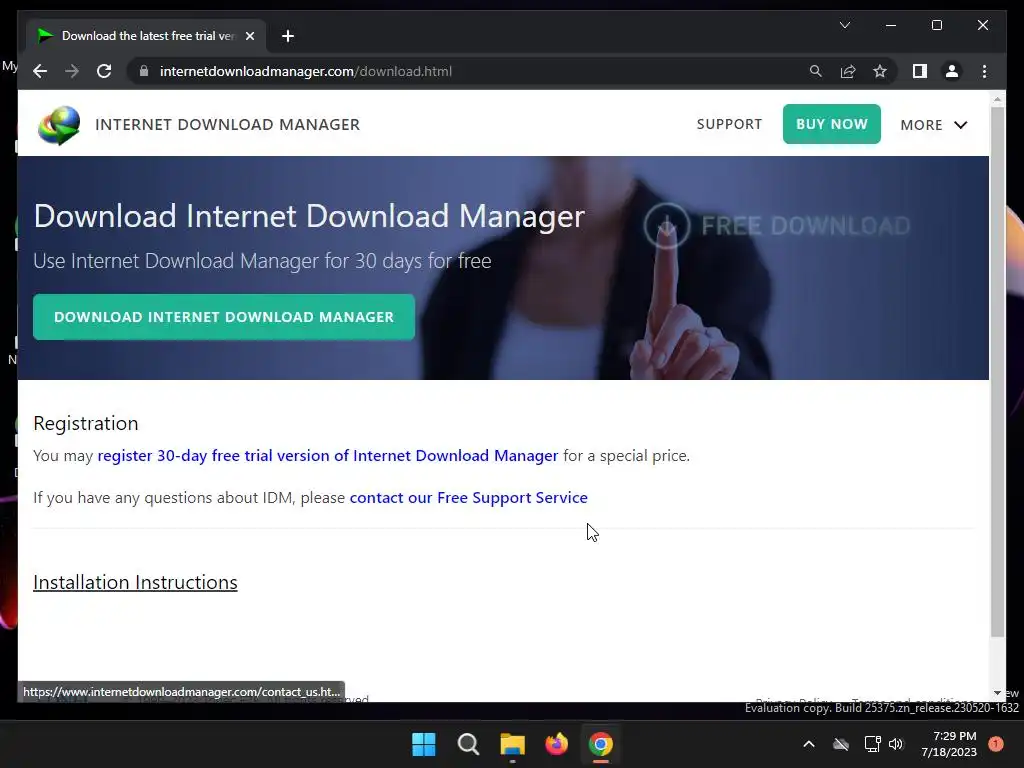Click the Chrome back arrow
The image size is (1024, 768).
pyautogui.click(x=40, y=71)
